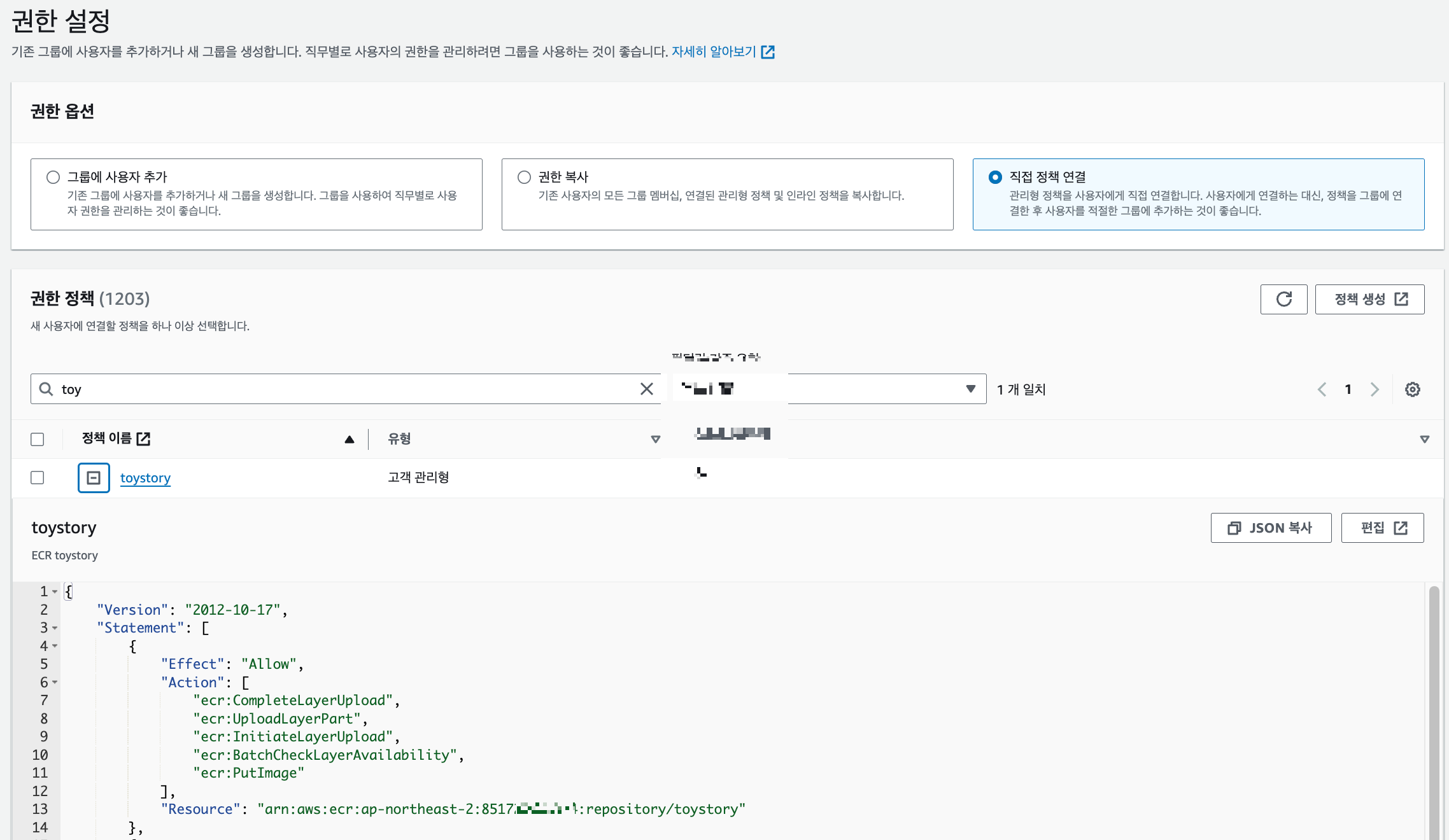Select the toystory policy checkbox
The width and height of the screenshot is (1449, 840).
click(x=38, y=478)
